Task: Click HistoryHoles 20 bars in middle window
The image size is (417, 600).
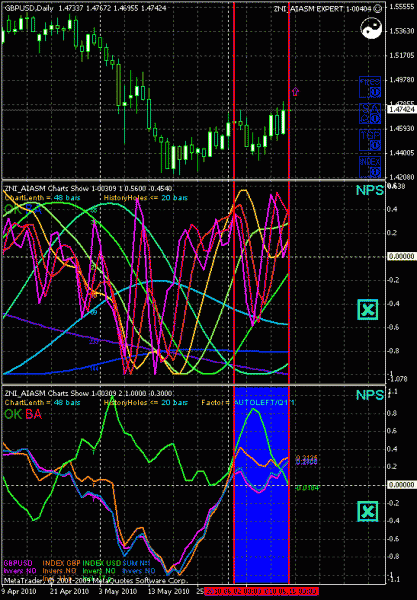Action: tap(146, 198)
